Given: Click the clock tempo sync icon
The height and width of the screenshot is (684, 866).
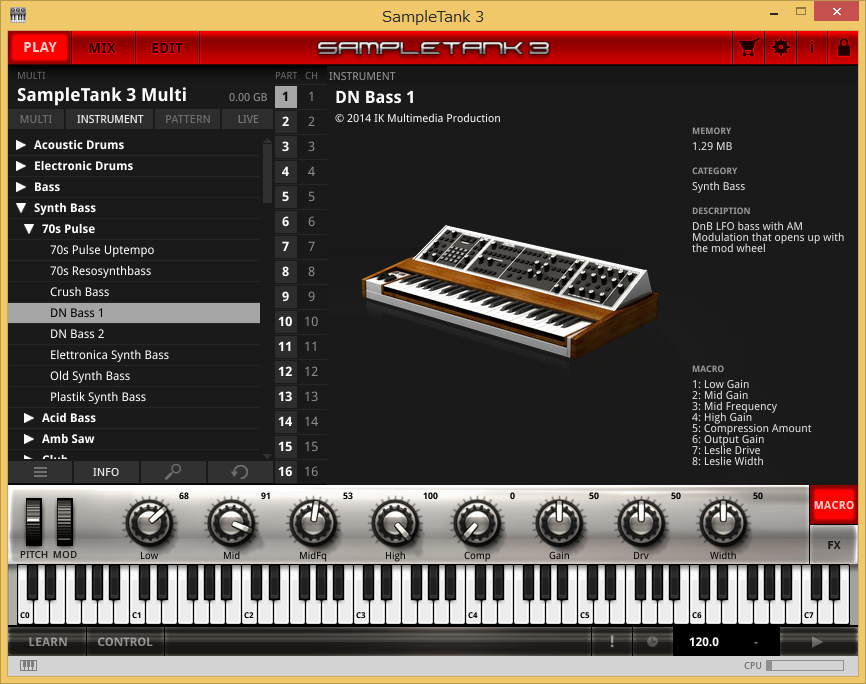Looking at the screenshot, I should pos(652,641).
